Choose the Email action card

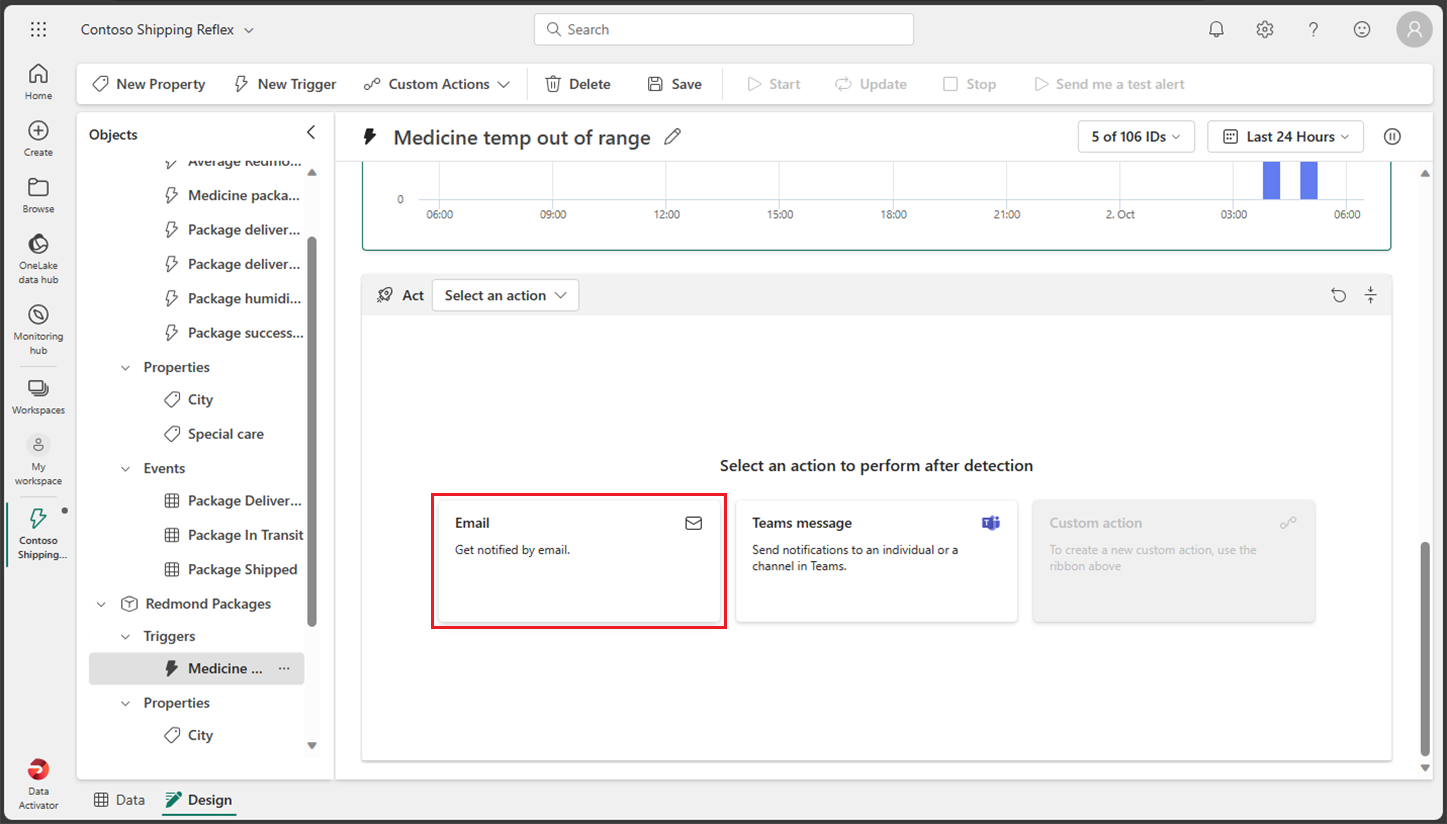click(580, 561)
